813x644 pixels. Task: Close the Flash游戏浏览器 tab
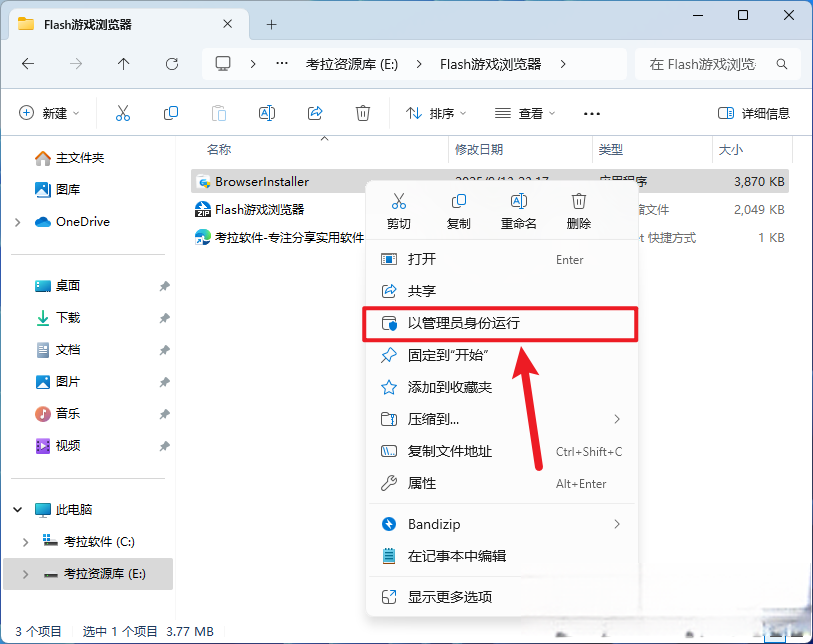click(228, 24)
